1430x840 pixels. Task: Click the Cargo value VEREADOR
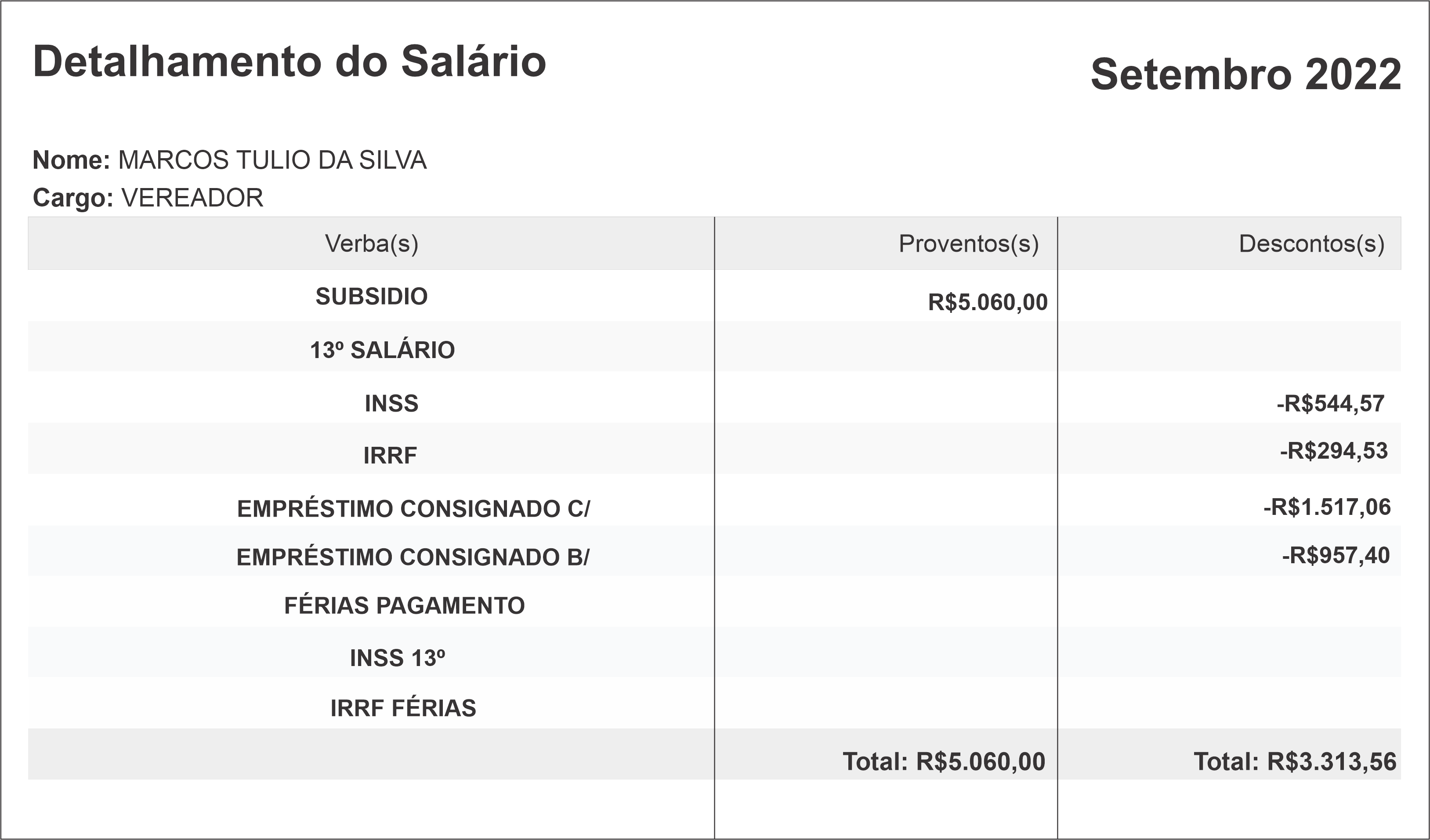192,198
